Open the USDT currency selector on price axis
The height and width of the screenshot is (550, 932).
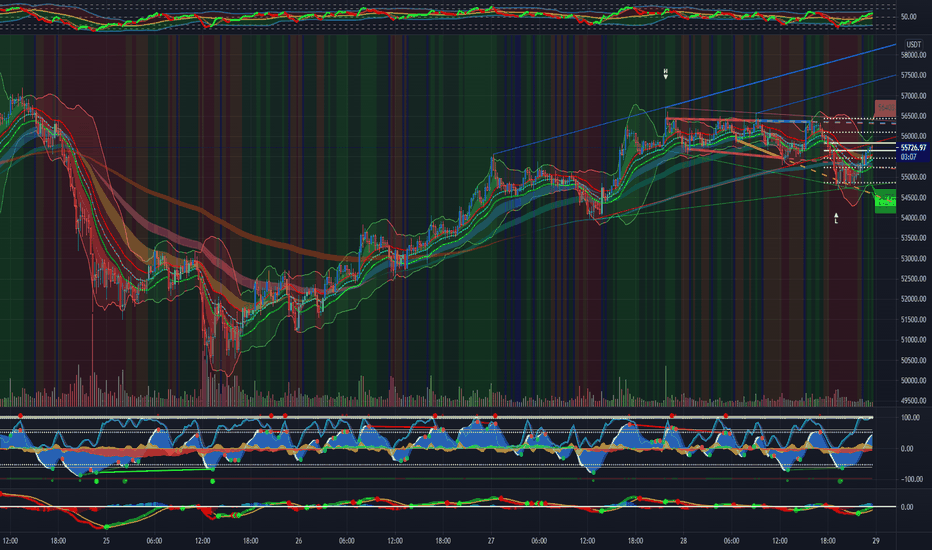coord(913,44)
